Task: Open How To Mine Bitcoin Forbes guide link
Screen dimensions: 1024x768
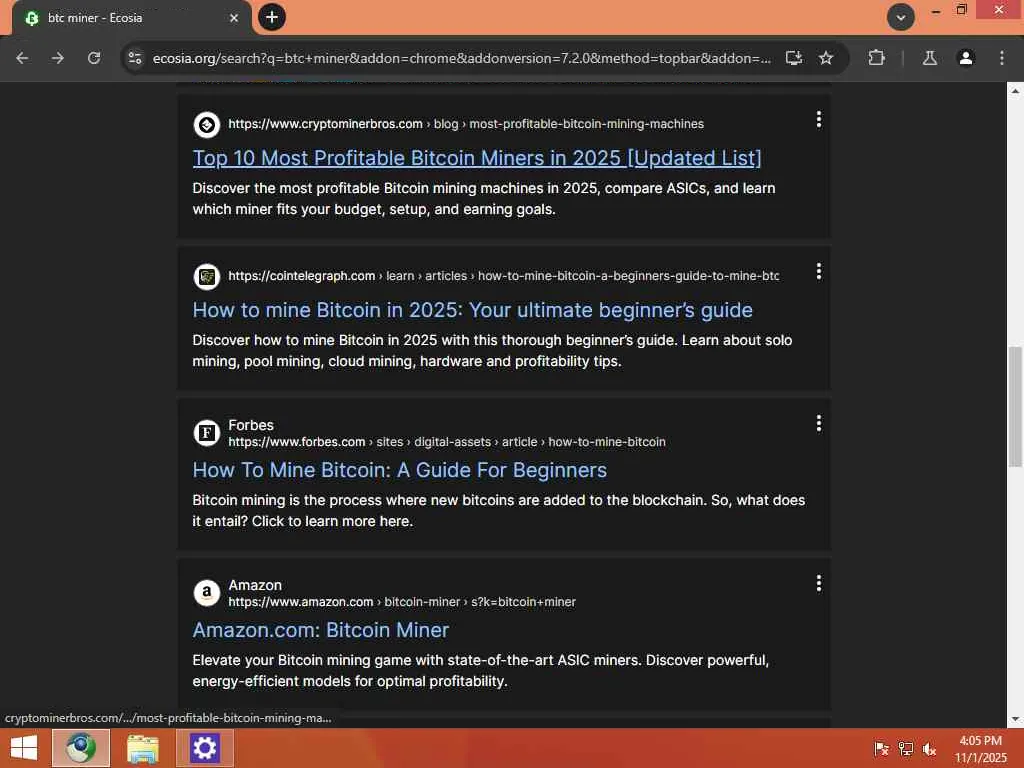Action: pos(400,470)
